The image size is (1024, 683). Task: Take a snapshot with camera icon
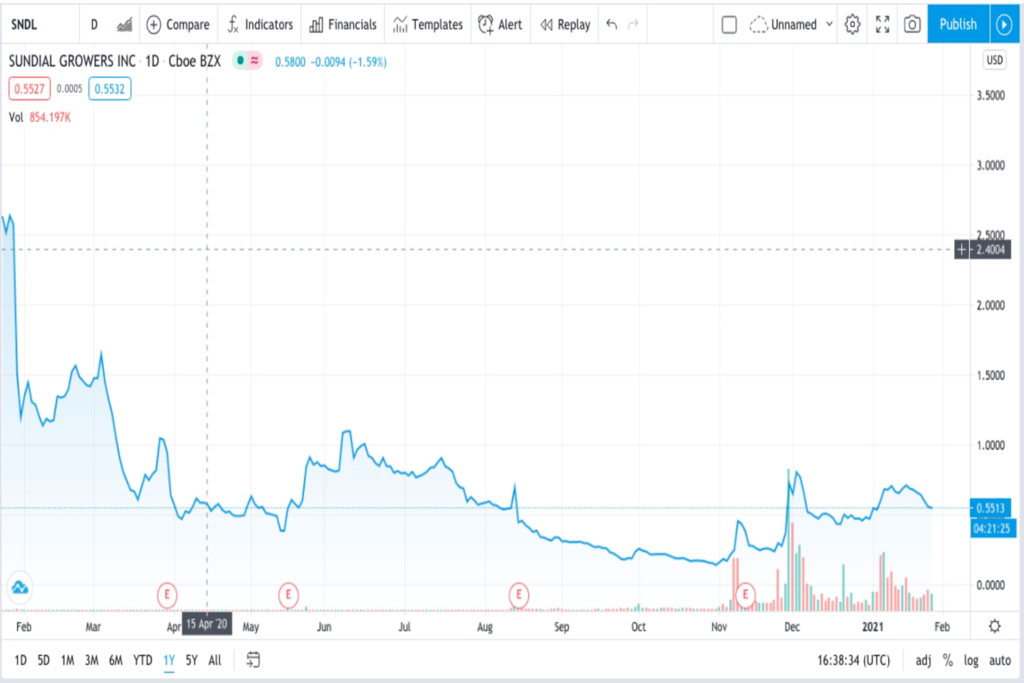pyautogui.click(x=912, y=25)
